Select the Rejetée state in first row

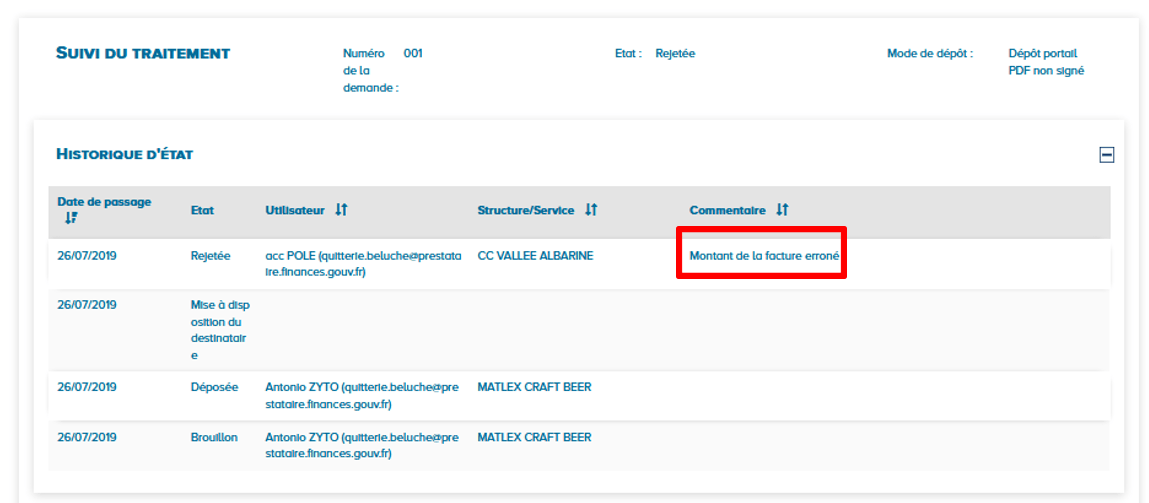click(210, 256)
